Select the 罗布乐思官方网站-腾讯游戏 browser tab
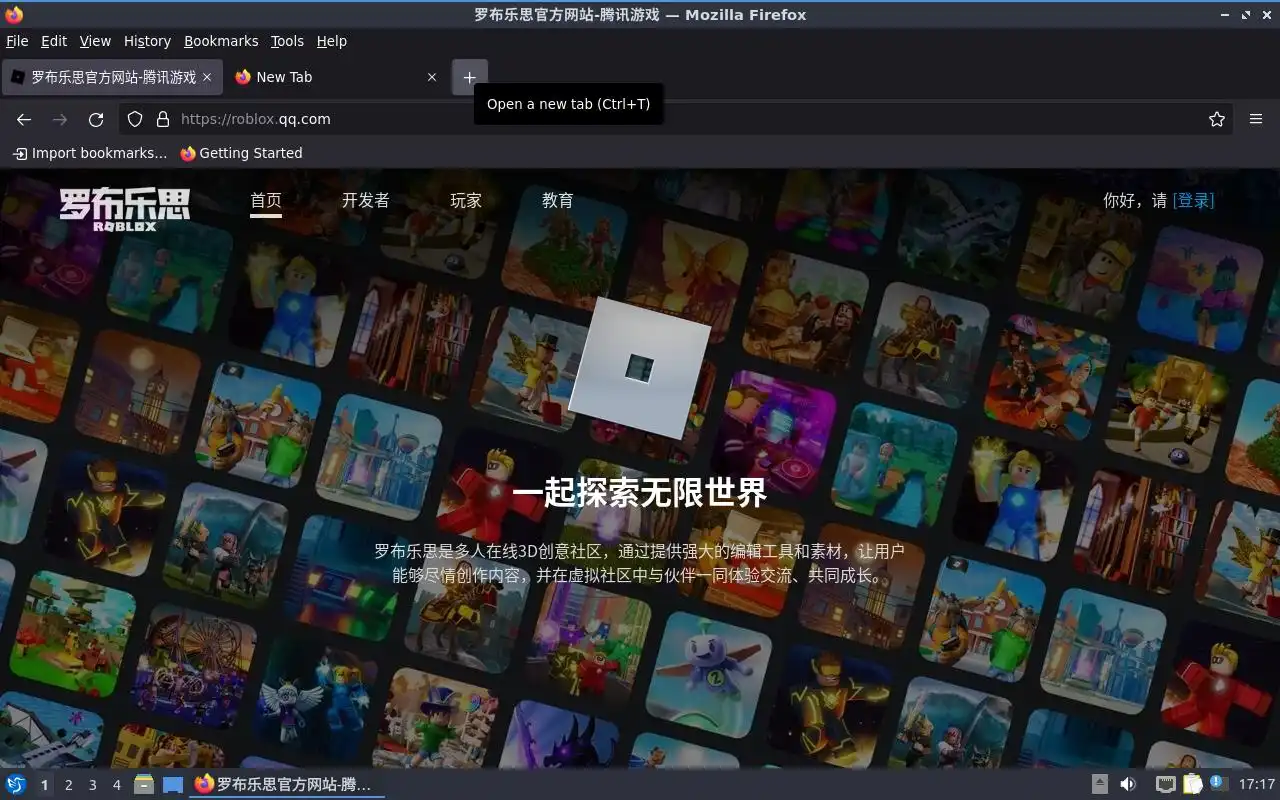 pyautogui.click(x=111, y=77)
